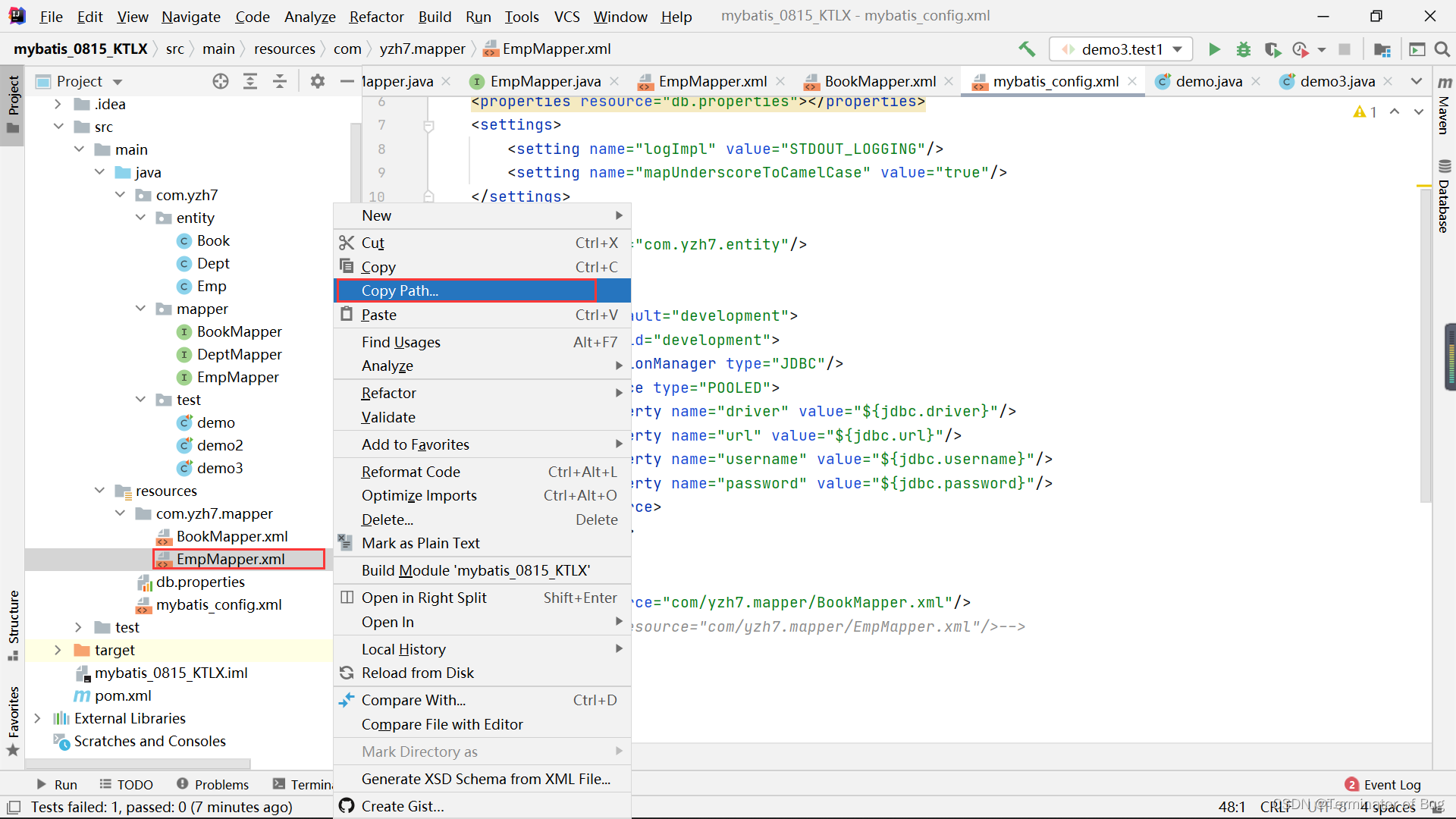
Task: Open Problems tool window
Action: 212,785
